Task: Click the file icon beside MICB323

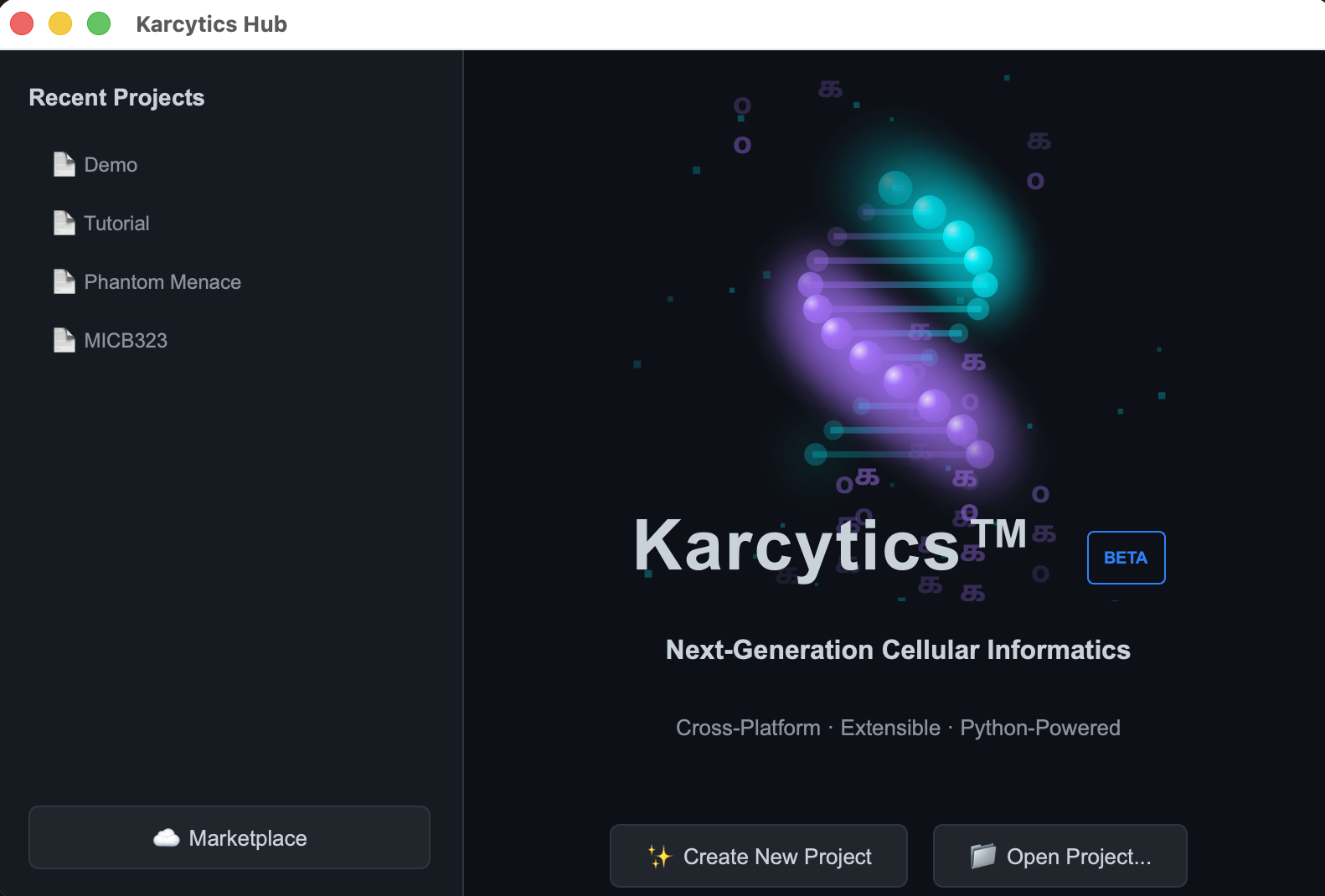Action: (64, 340)
